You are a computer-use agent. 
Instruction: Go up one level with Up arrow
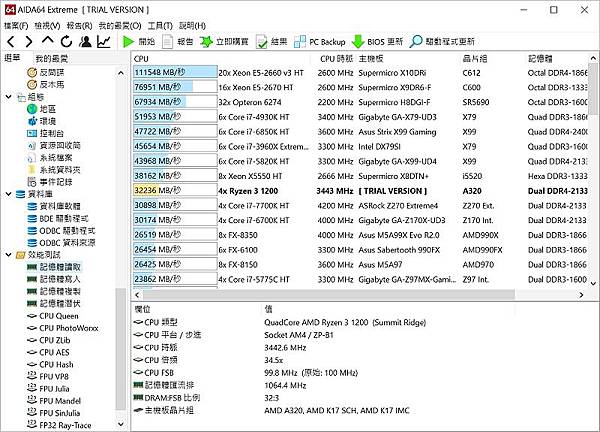point(47,41)
